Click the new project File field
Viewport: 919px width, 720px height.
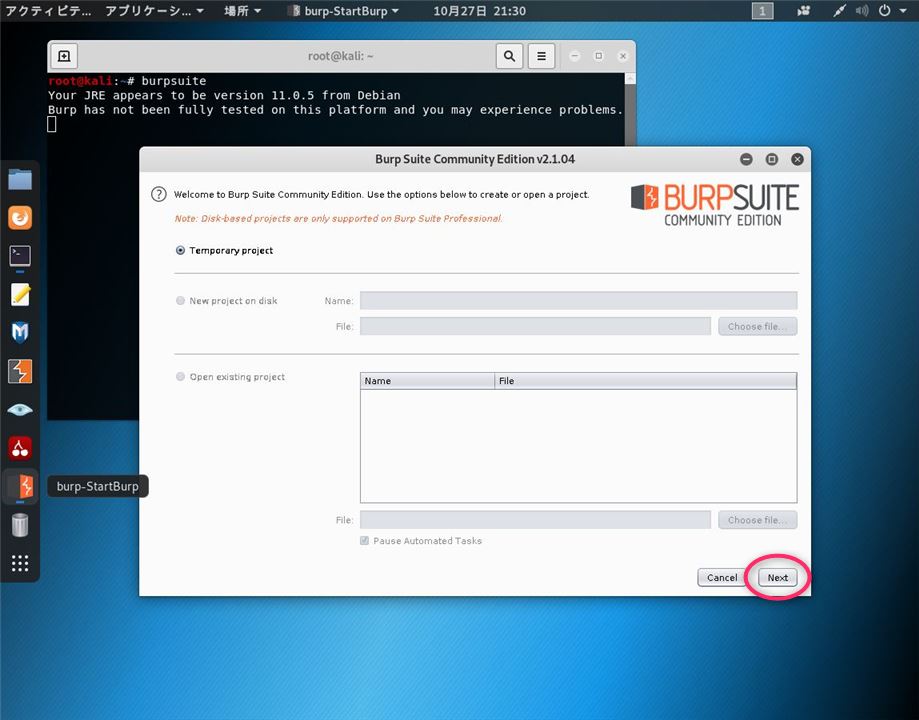[535, 327]
